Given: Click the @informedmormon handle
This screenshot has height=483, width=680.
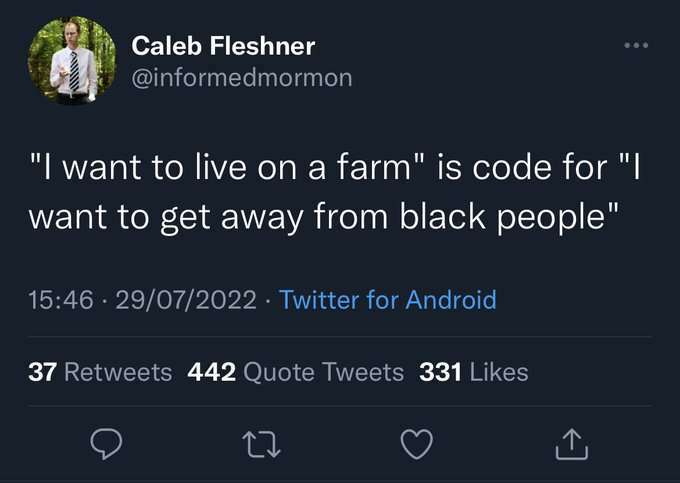Looking at the screenshot, I should [x=242, y=78].
